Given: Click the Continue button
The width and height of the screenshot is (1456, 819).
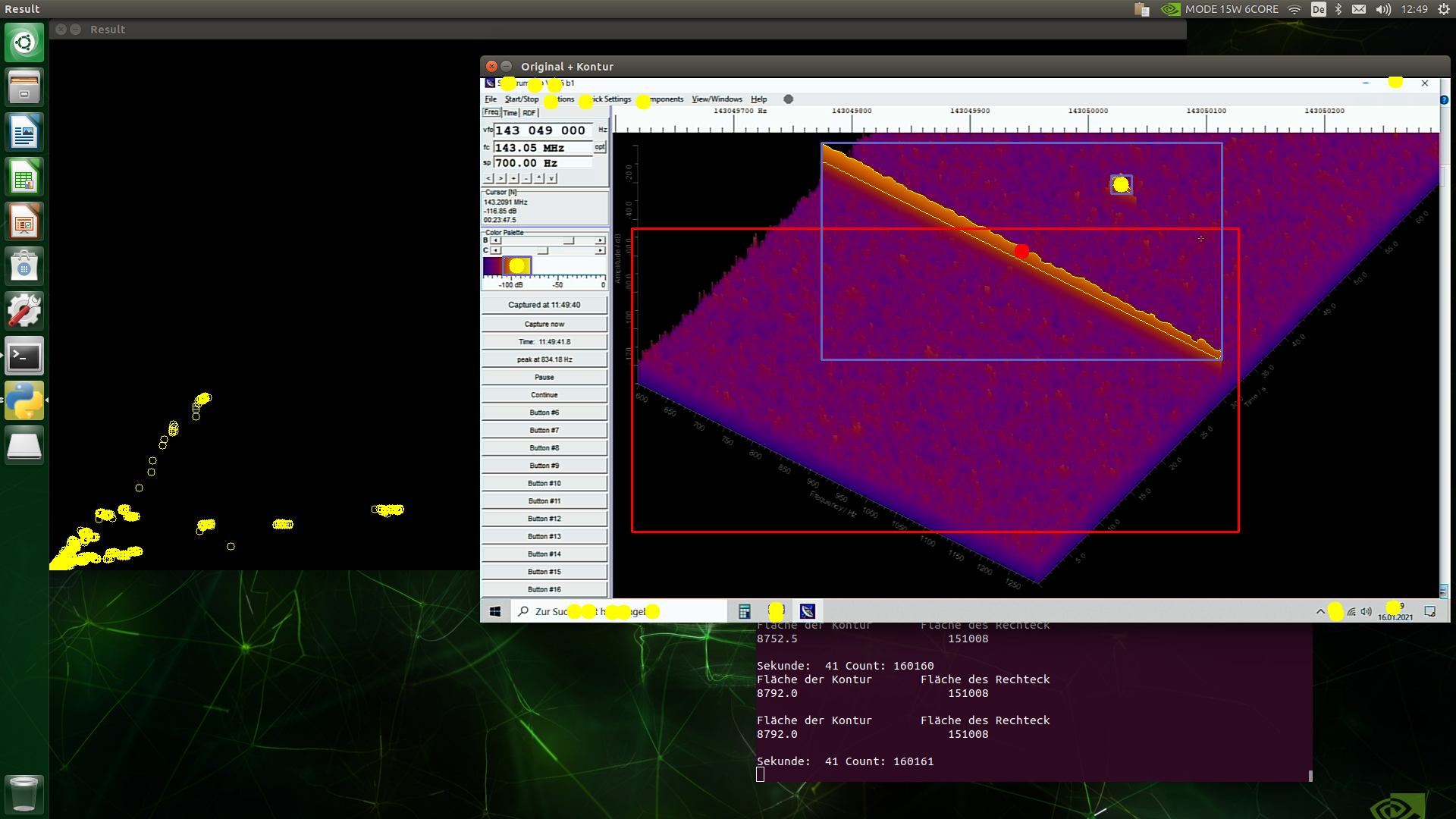Looking at the screenshot, I should tap(544, 395).
